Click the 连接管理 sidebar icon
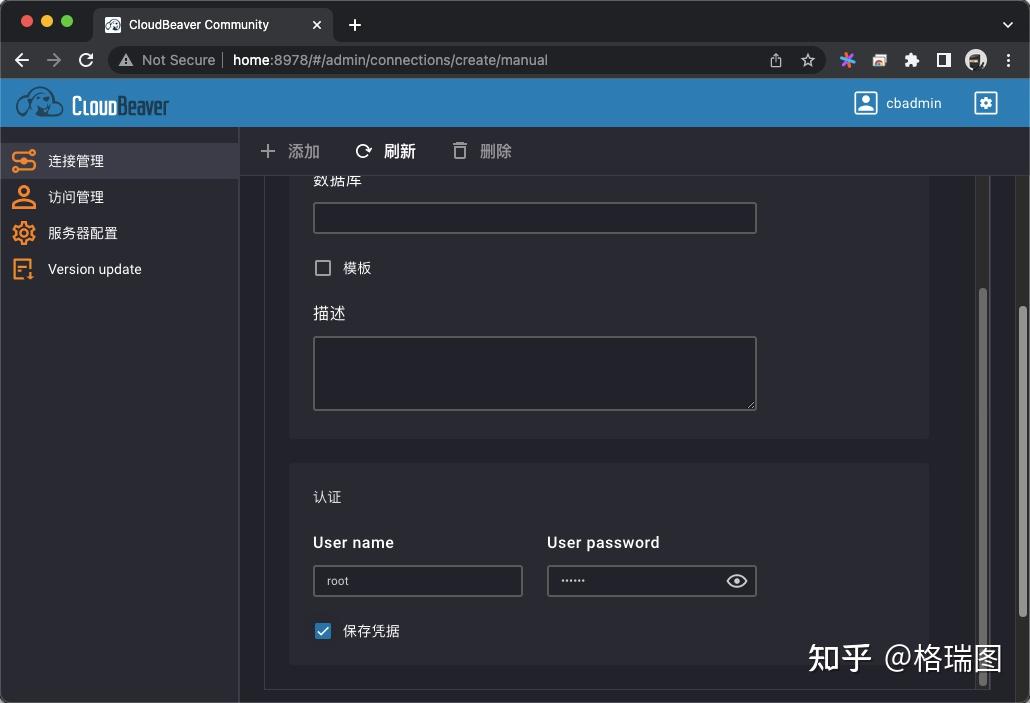 tap(24, 161)
